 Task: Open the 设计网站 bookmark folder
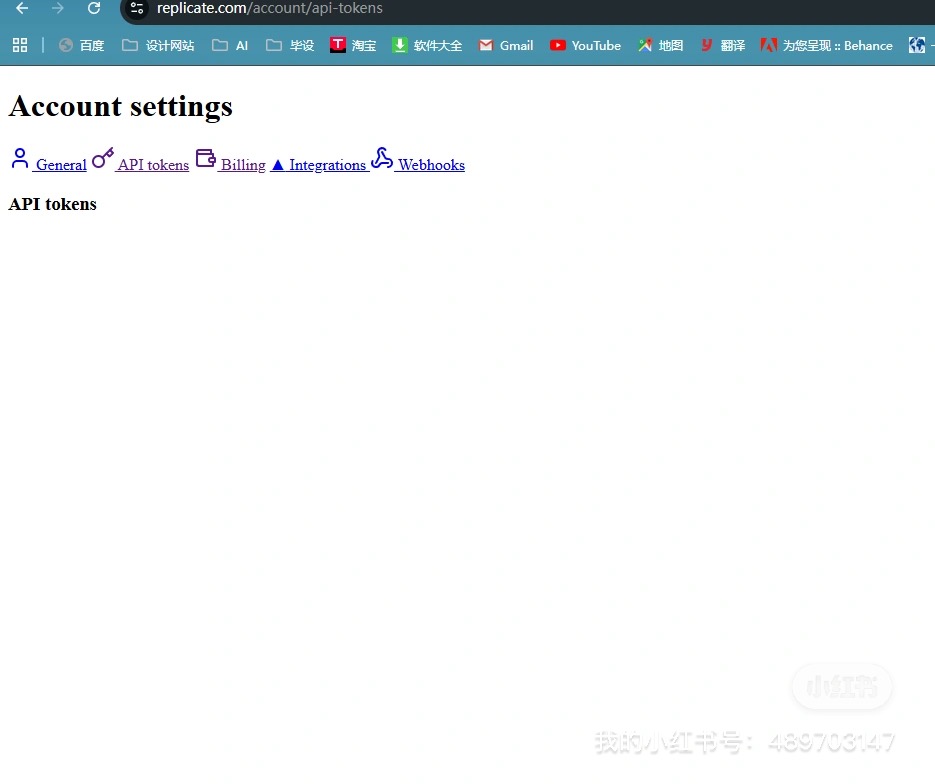pos(158,45)
